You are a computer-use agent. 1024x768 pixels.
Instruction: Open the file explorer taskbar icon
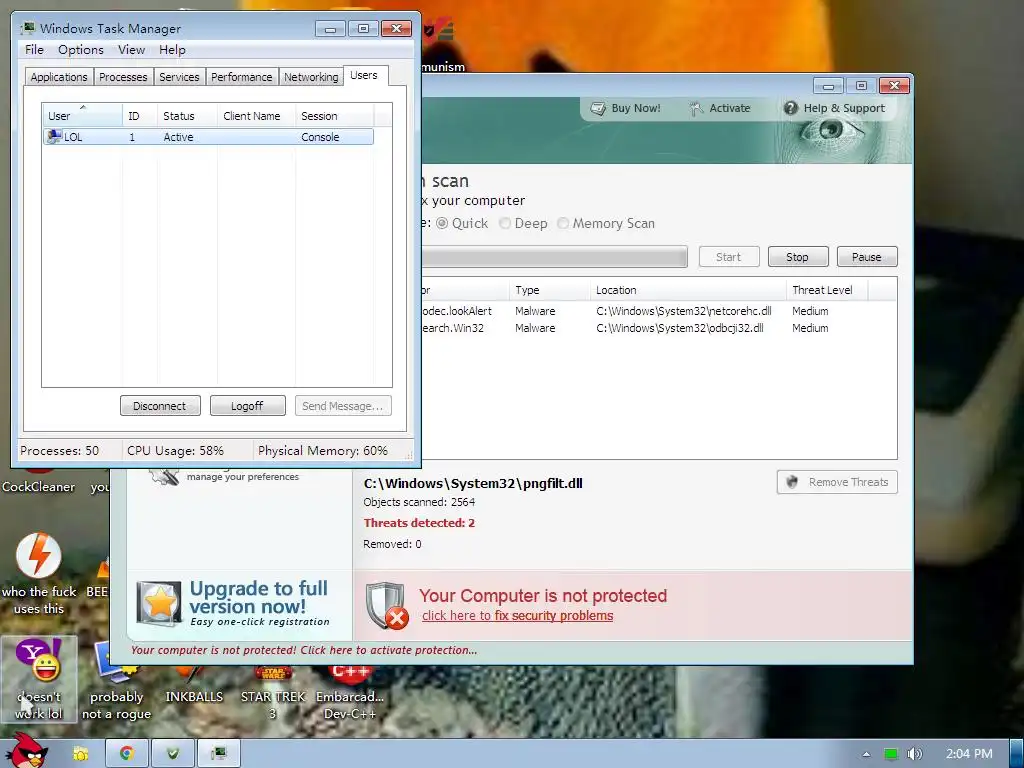click(x=81, y=754)
